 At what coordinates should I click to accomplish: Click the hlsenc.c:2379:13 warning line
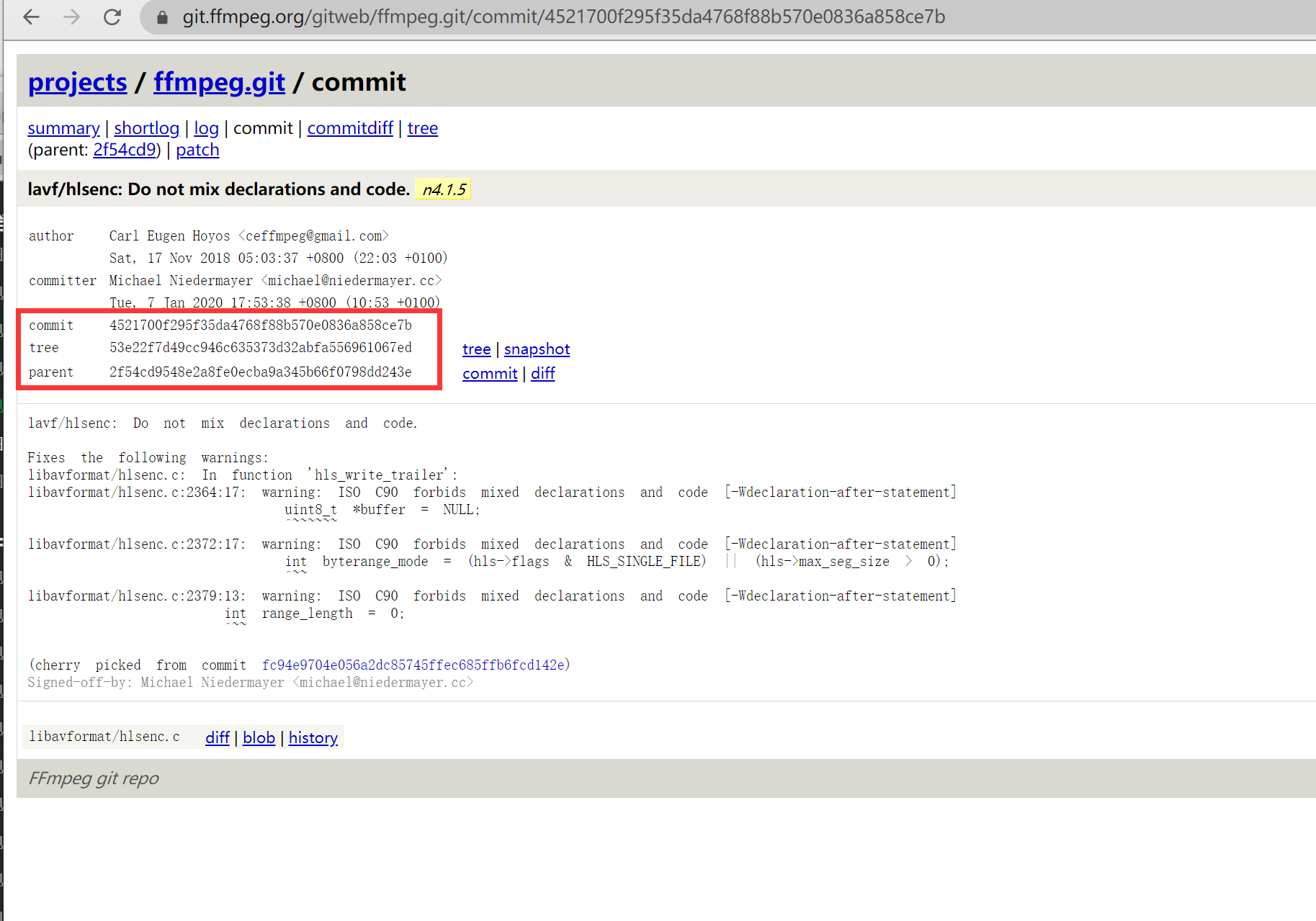click(x=493, y=596)
